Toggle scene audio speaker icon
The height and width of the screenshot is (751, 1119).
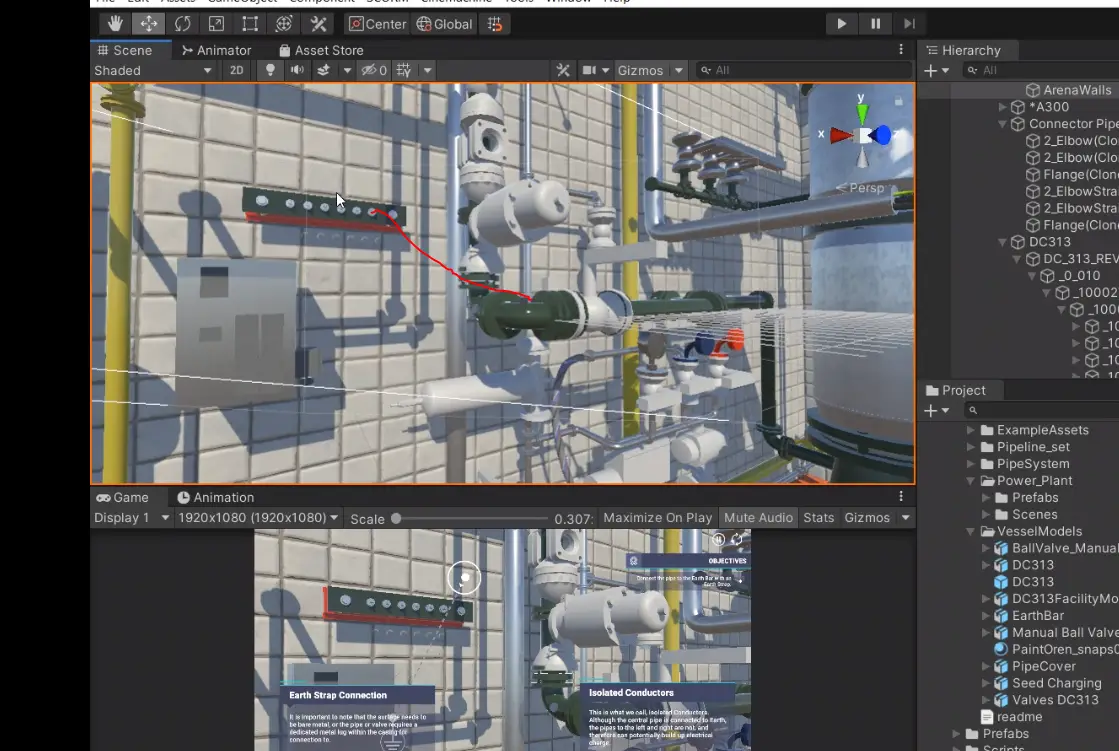pos(297,70)
